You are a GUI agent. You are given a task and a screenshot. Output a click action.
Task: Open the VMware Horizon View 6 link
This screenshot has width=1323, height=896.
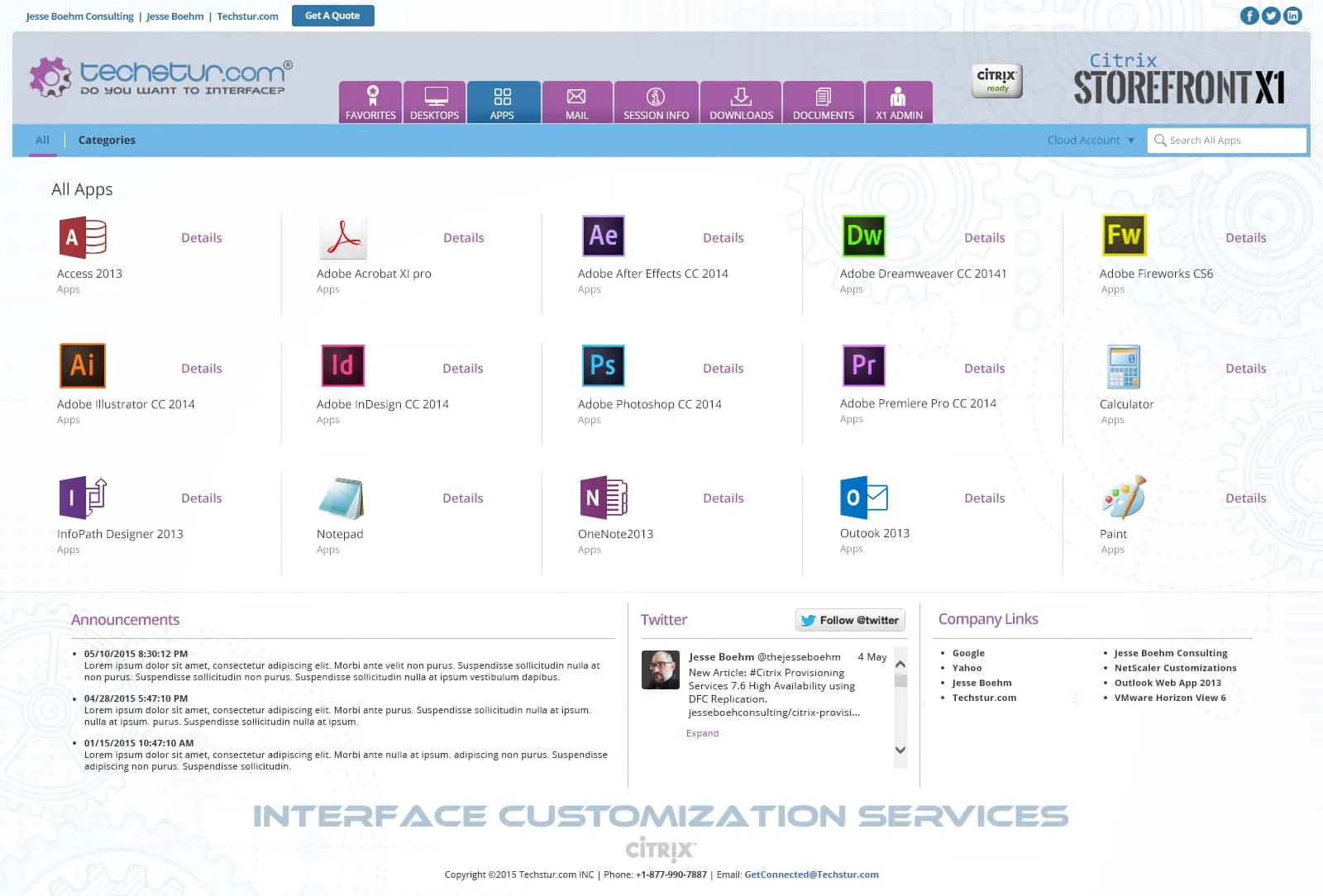coord(1170,698)
